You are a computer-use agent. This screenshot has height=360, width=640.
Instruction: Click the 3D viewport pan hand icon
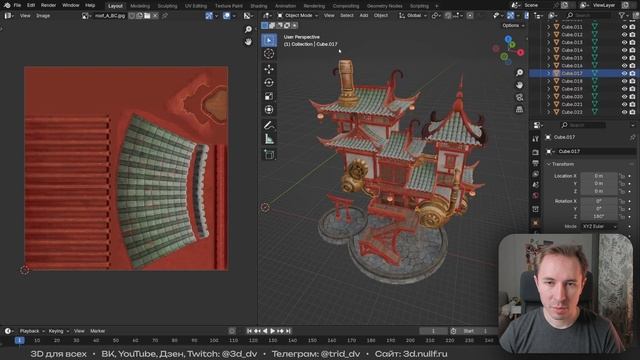pos(519,85)
